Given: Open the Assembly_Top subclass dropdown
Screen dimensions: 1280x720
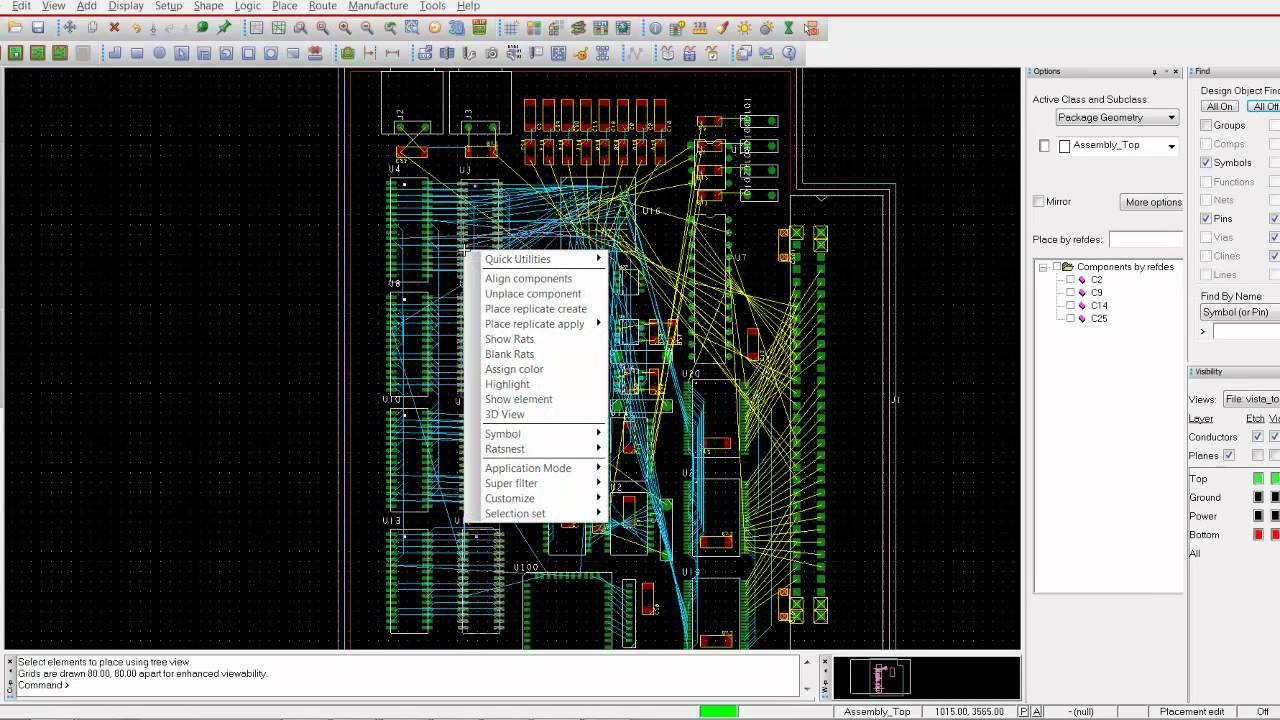Looking at the screenshot, I should [x=1116, y=145].
